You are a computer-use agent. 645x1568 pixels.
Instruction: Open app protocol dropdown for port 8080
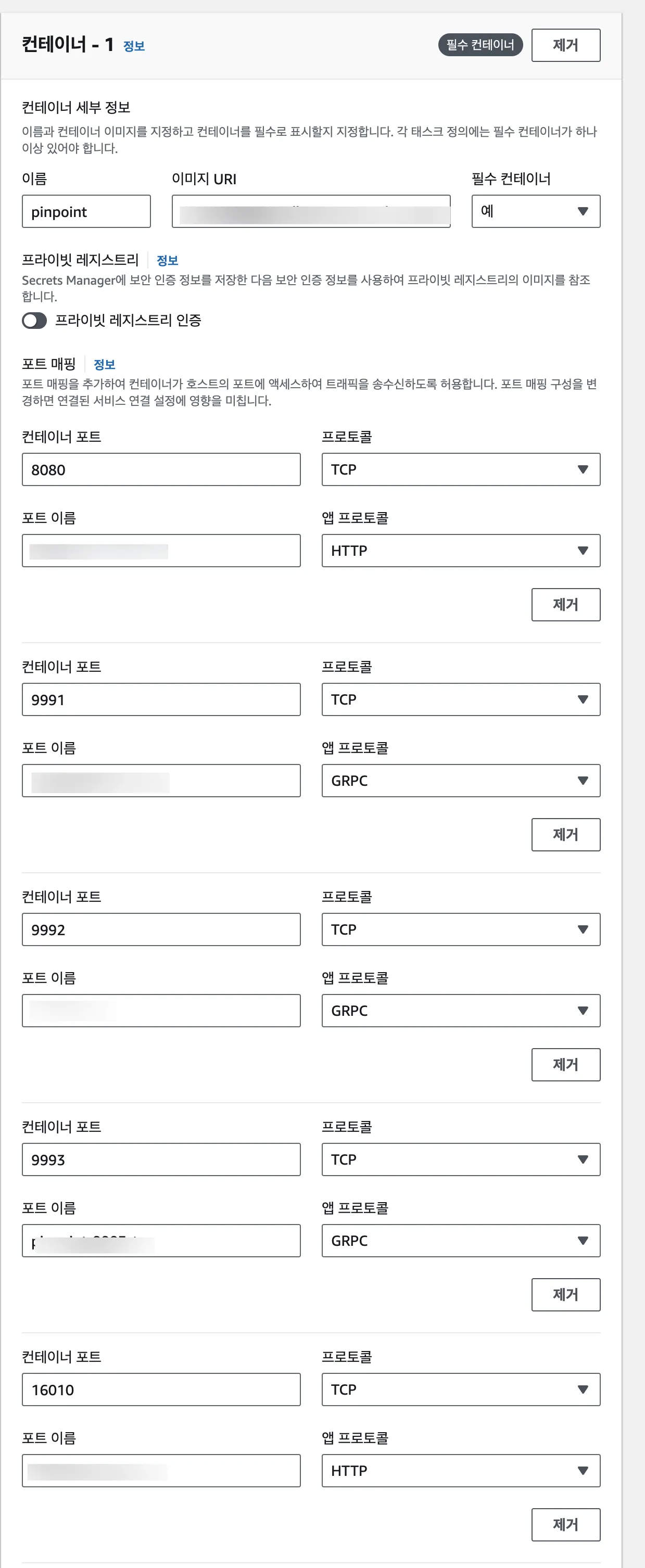pos(460,550)
